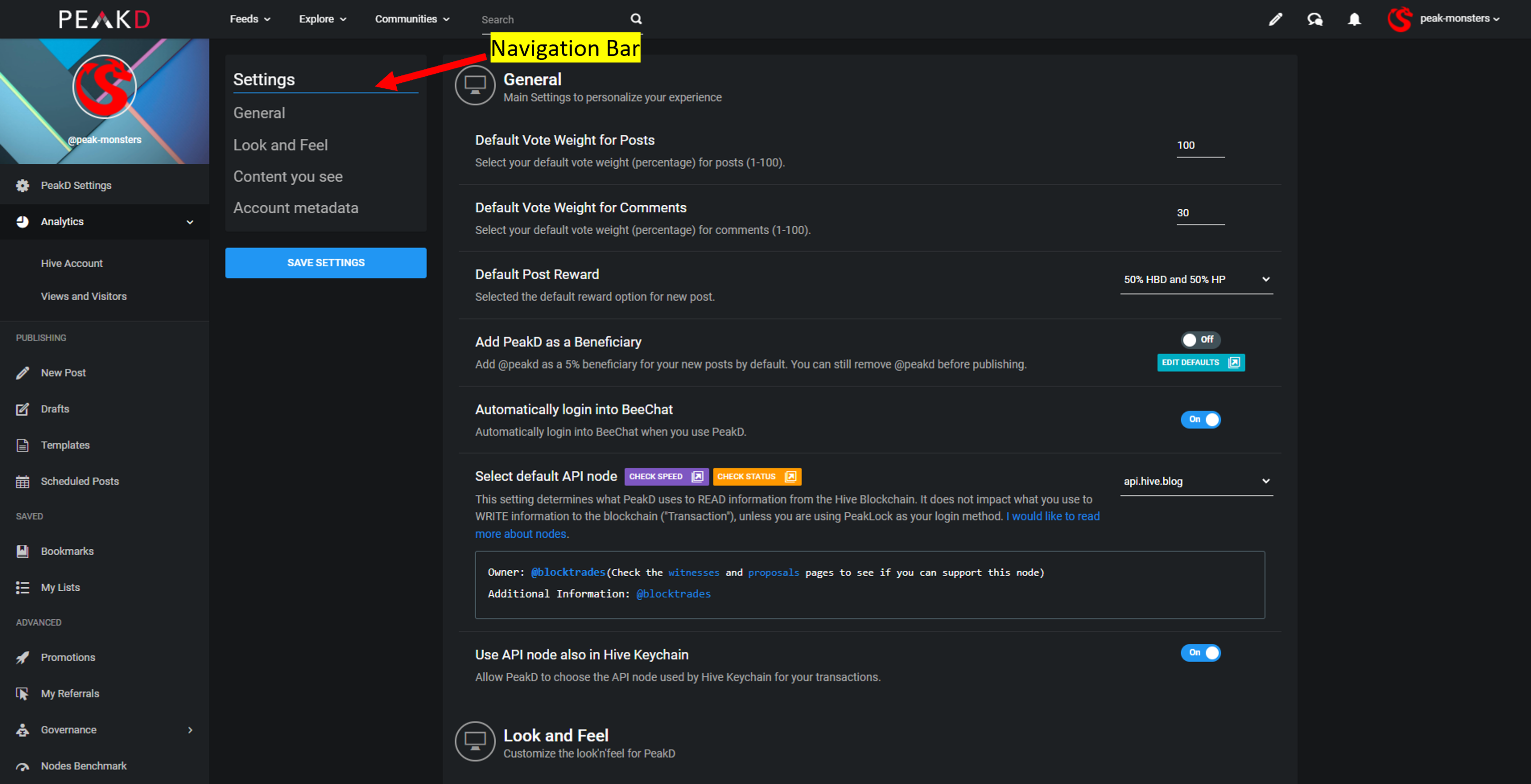Click the CHECK SPEED button

666,476
